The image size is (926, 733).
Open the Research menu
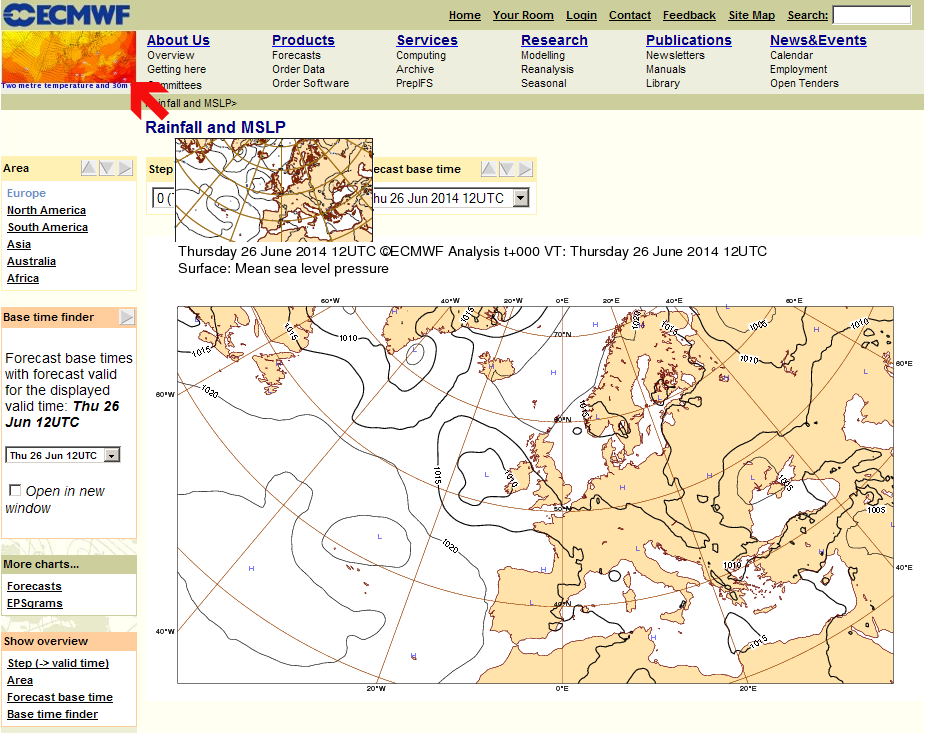click(x=554, y=40)
